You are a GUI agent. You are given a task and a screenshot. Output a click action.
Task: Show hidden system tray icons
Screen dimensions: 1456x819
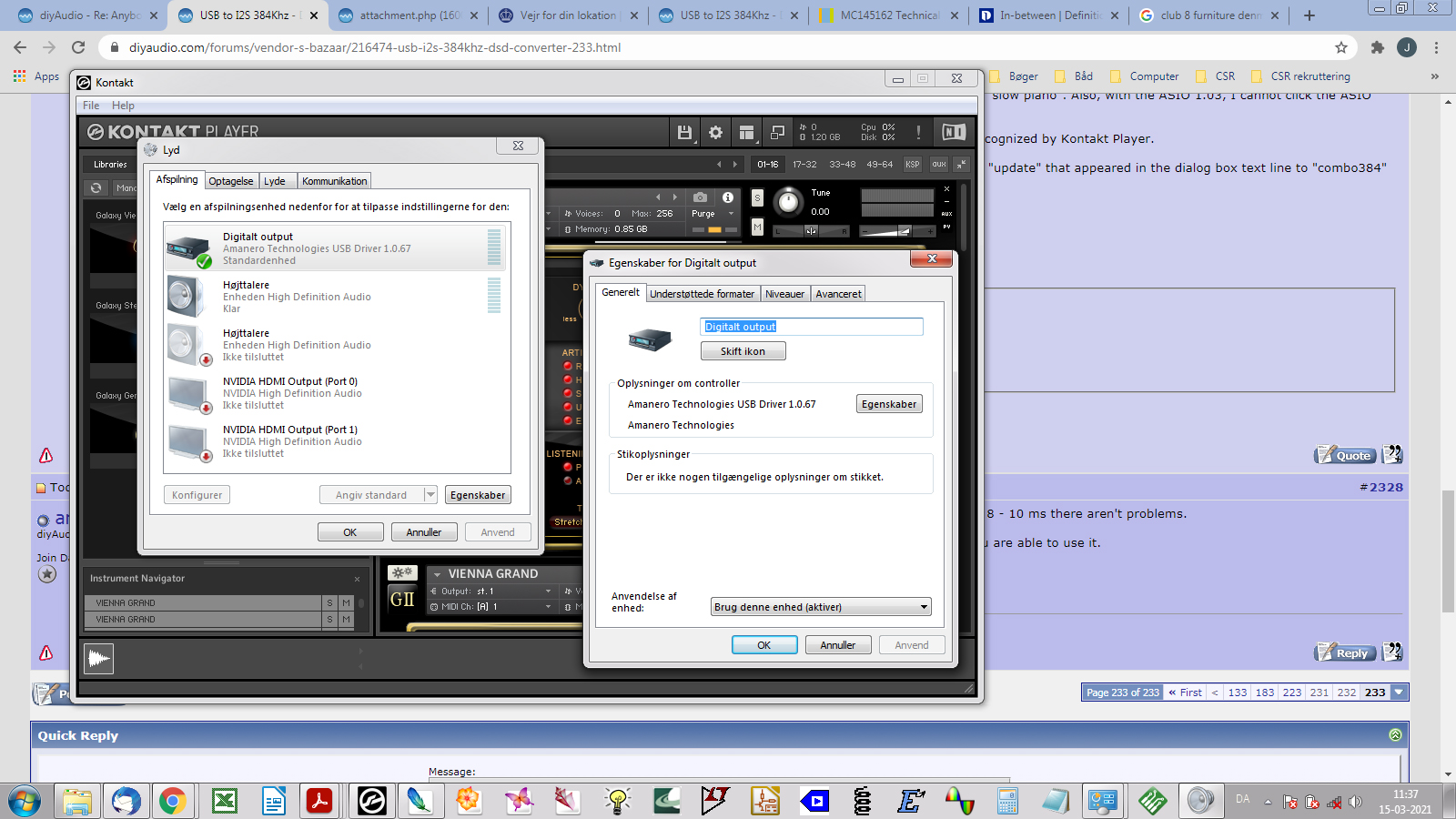tap(1267, 802)
